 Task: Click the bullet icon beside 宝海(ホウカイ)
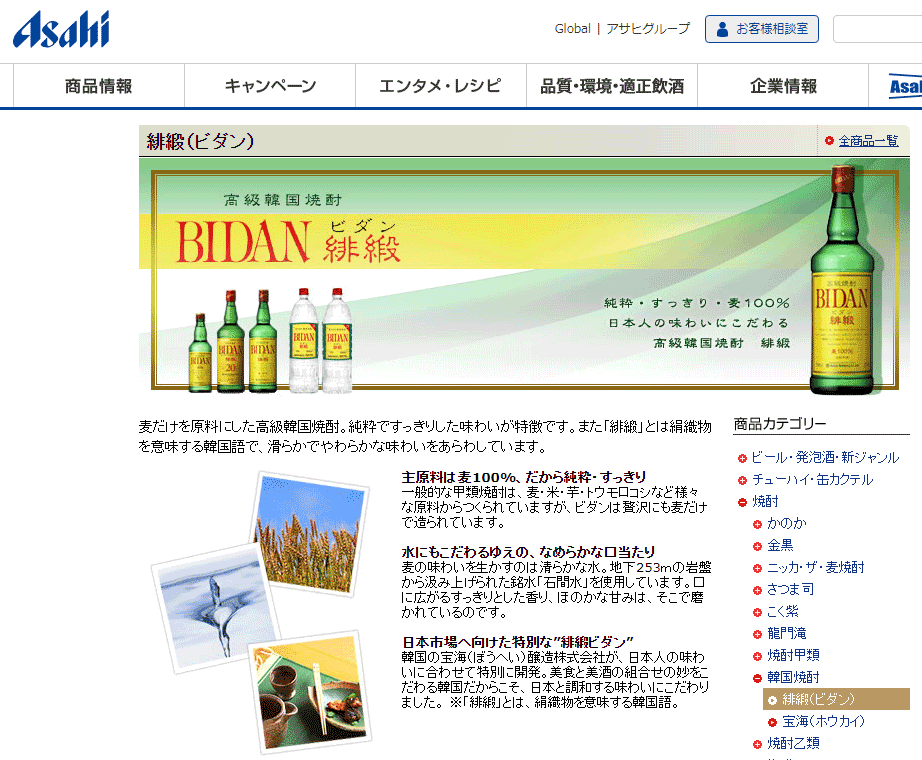pos(773,722)
